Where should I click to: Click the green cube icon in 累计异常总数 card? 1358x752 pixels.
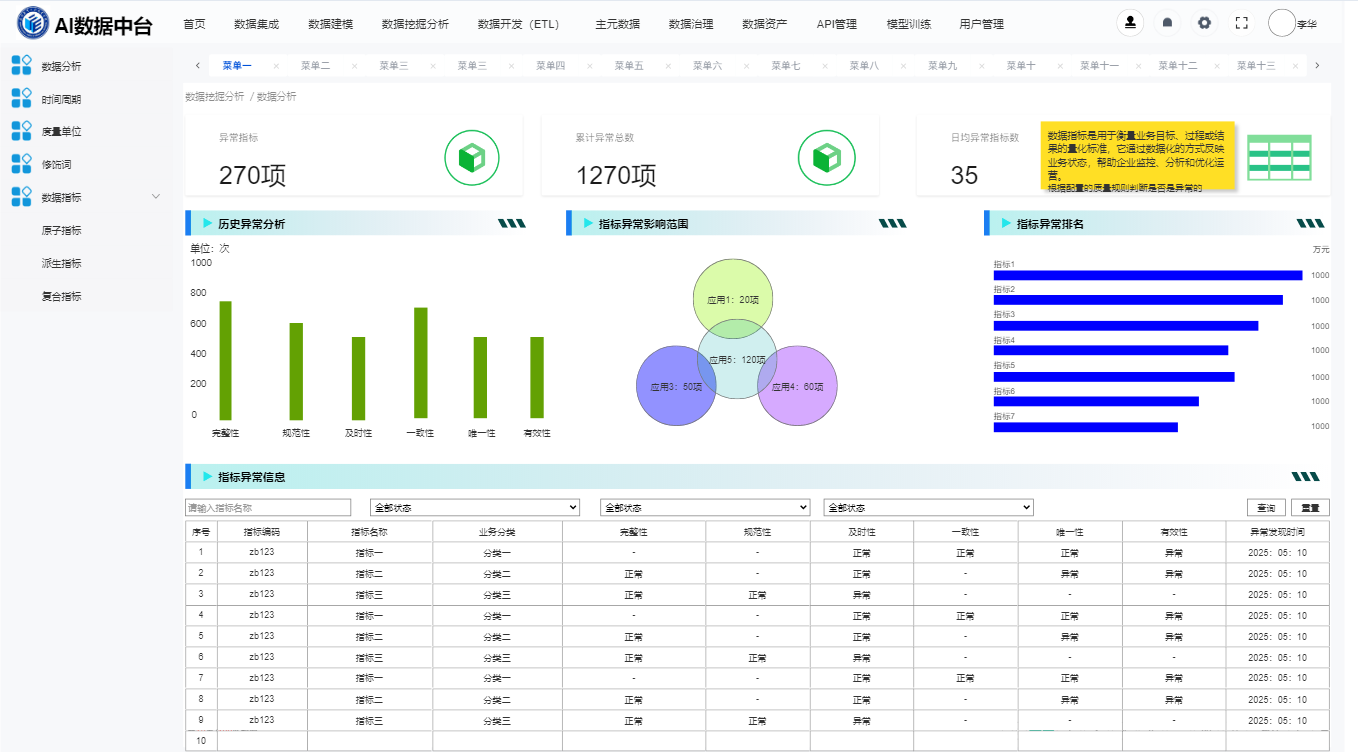(826, 158)
